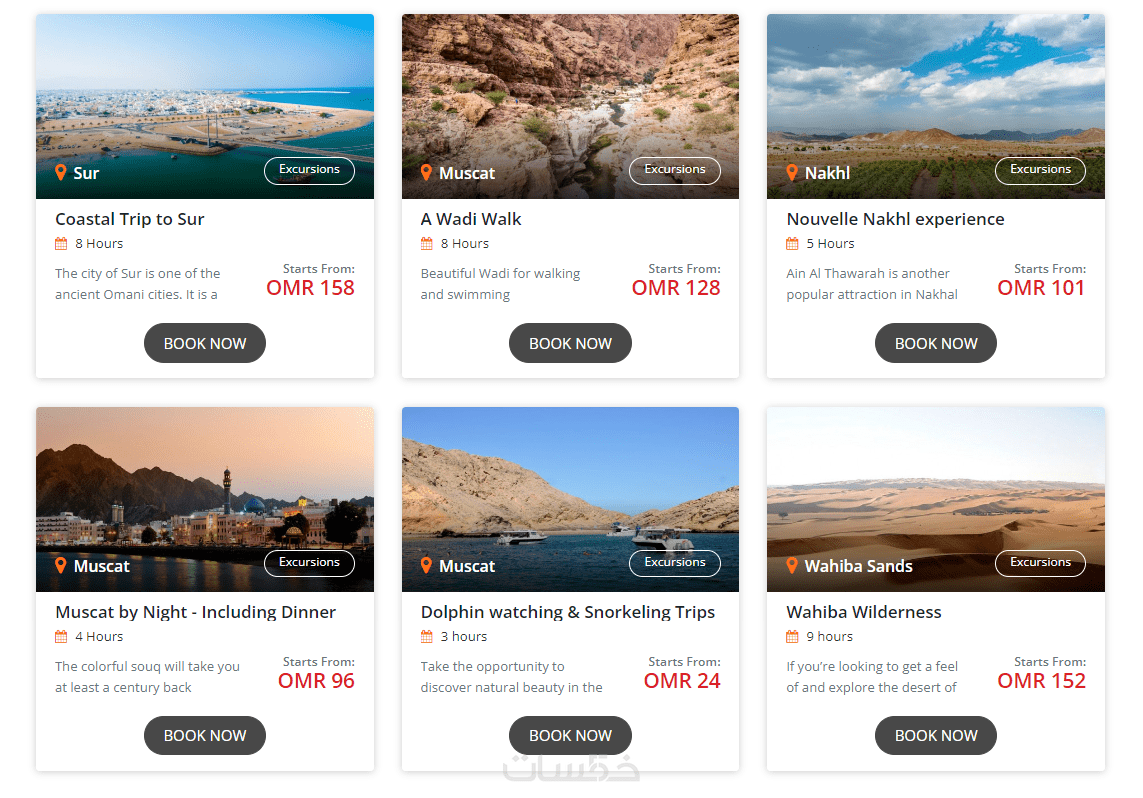Viewport: 1143px width, 798px height.
Task: Open Dolphin watching & Snorkeling Trips title
Action: click(567, 612)
